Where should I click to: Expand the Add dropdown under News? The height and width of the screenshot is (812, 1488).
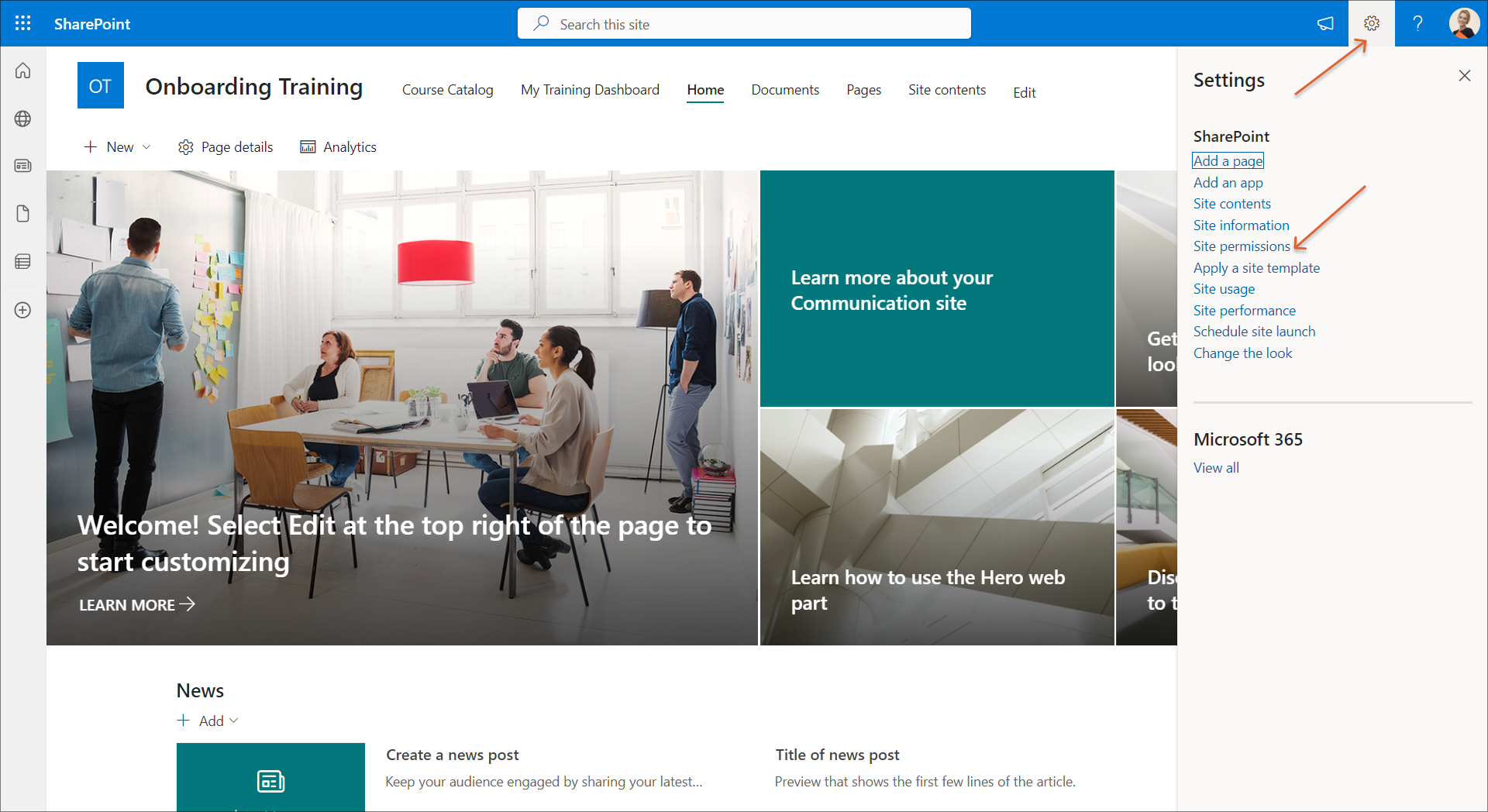pos(208,721)
